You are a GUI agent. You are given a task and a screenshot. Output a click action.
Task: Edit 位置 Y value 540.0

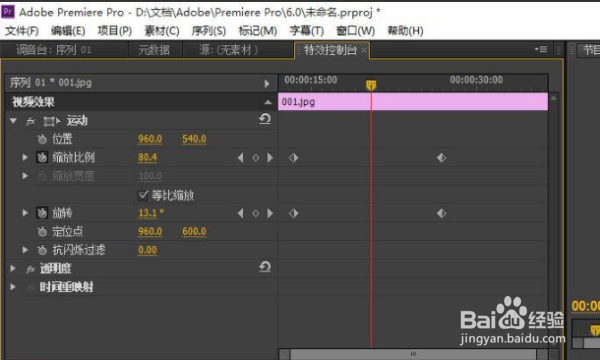click(194, 139)
